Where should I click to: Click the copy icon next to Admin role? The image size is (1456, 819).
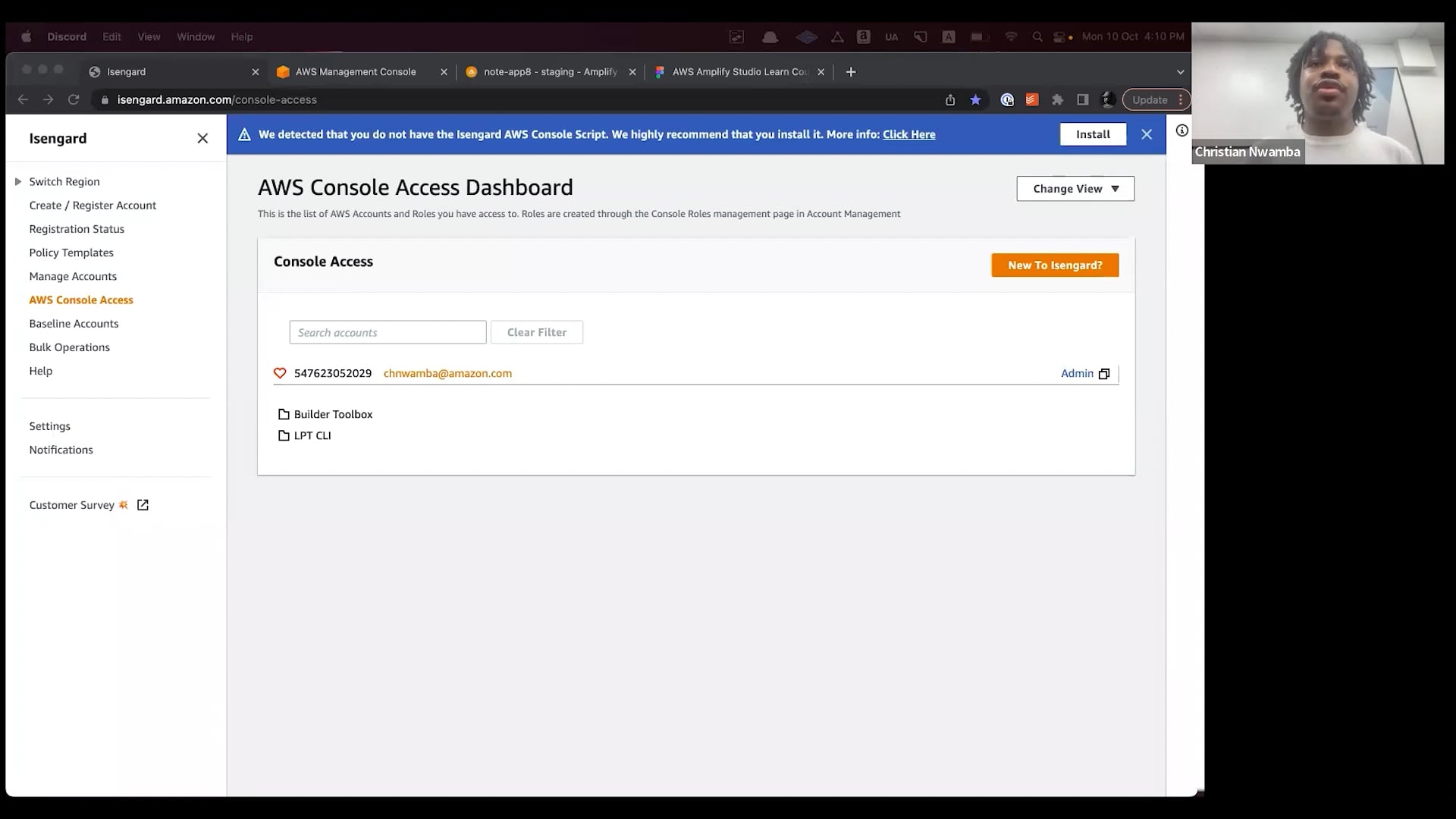(x=1104, y=374)
